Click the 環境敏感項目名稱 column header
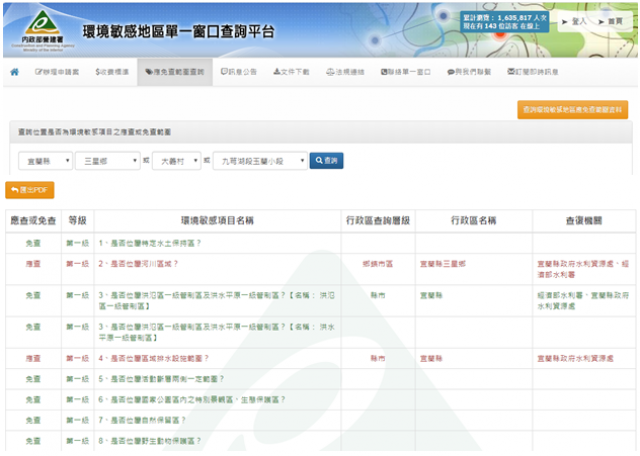The image size is (640, 456). click(217, 220)
